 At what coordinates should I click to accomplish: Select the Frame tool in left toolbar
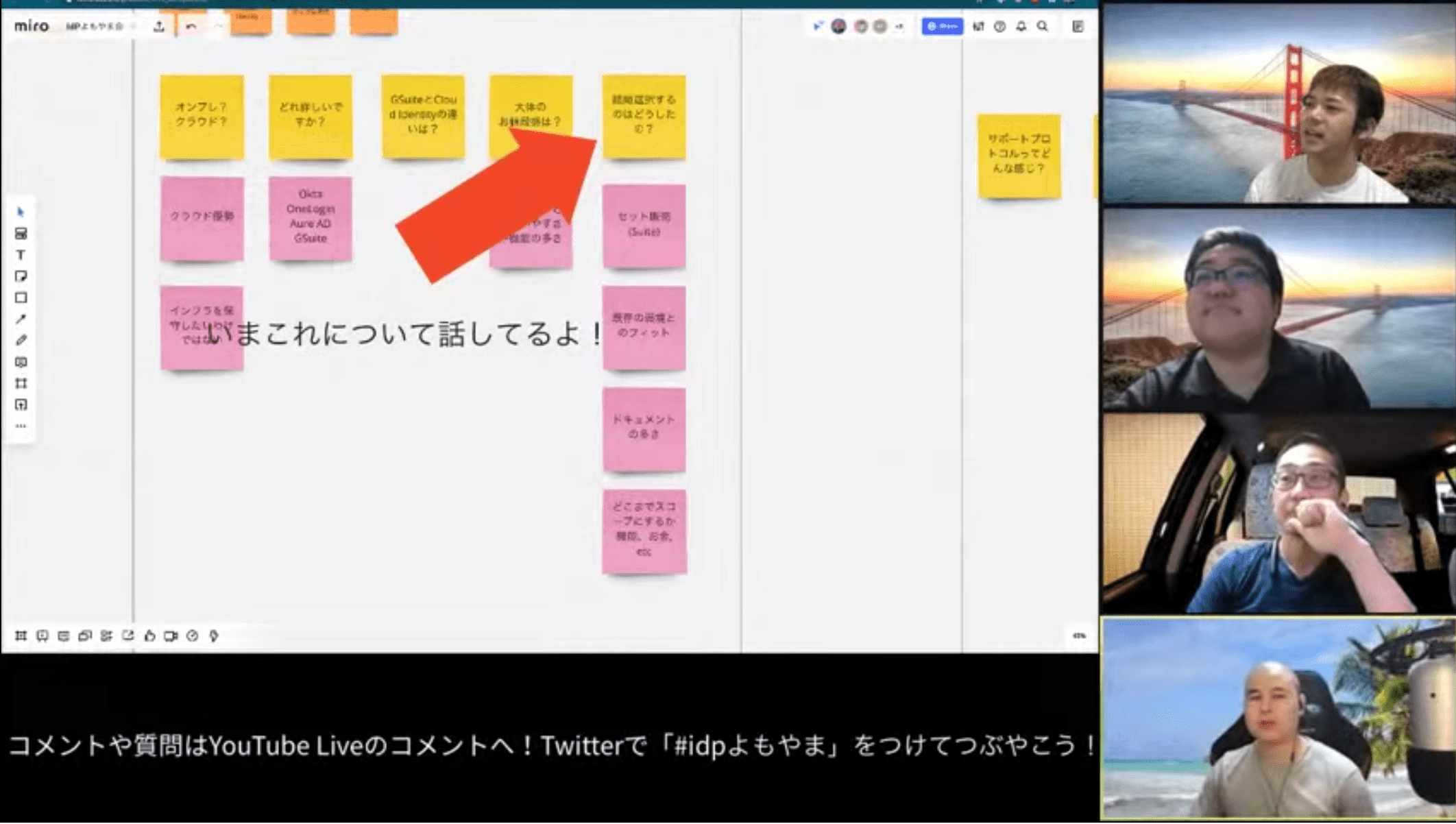(x=21, y=383)
